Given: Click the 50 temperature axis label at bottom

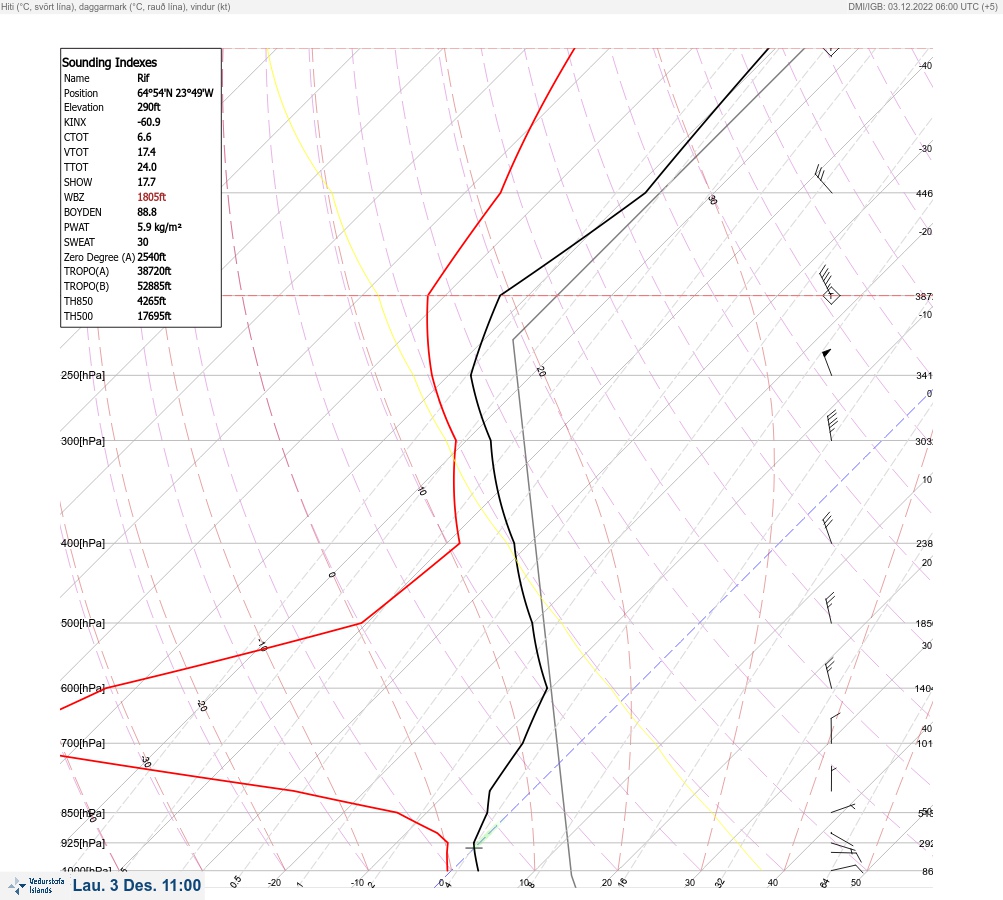Looking at the screenshot, I should pyautogui.click(x=856, y=883).
